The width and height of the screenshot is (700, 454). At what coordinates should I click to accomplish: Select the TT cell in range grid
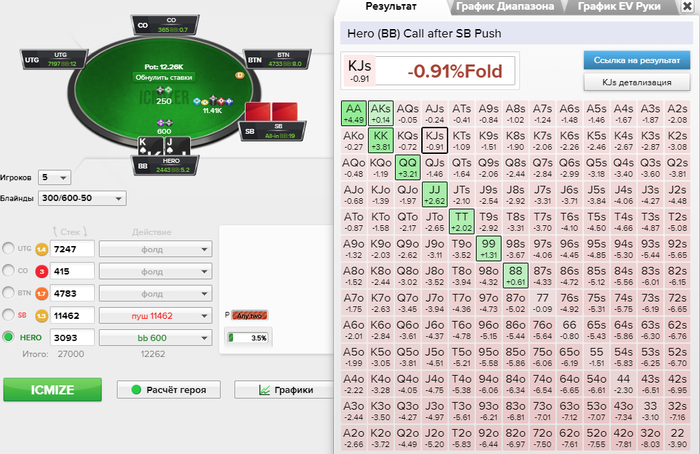(461, 221)
